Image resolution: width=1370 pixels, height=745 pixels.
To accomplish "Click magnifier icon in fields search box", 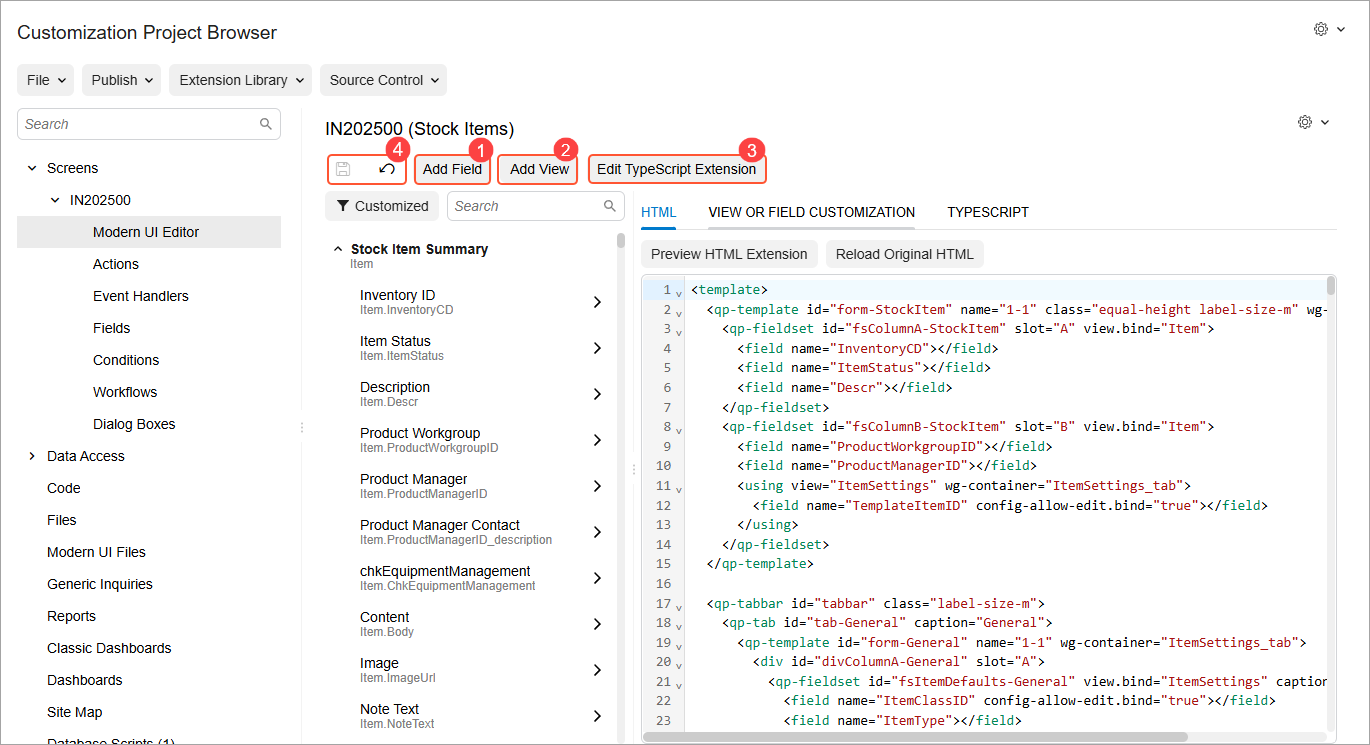I will pyautogui.click(x=610, y=206).
